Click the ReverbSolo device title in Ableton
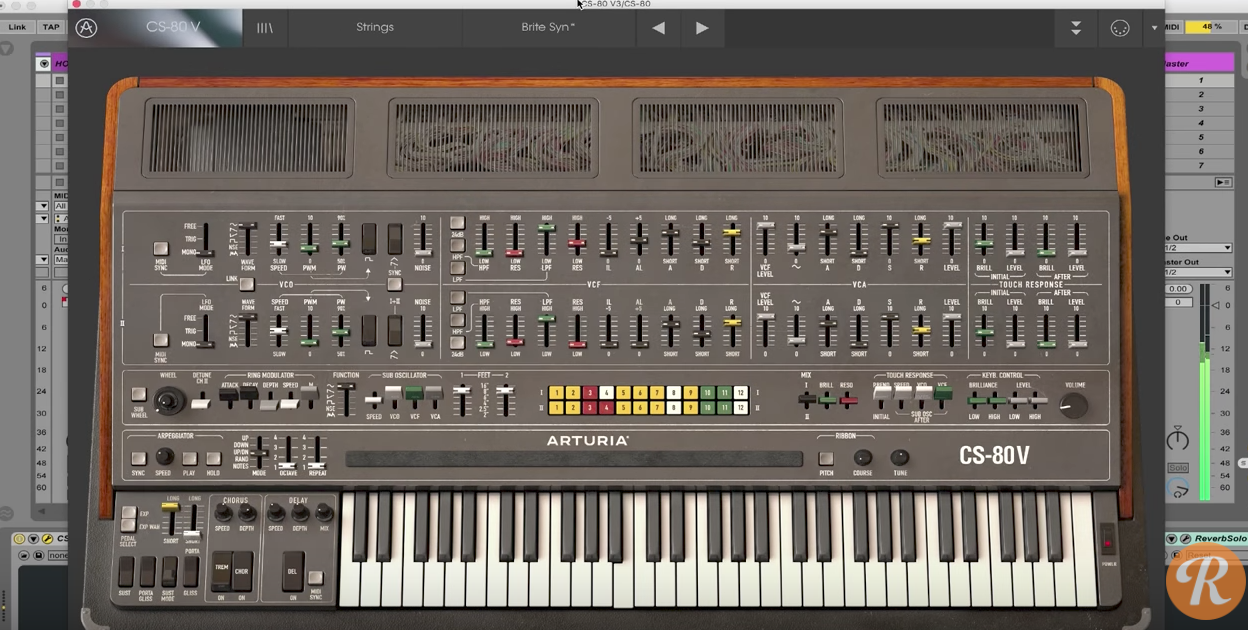 pos(1219,539)
